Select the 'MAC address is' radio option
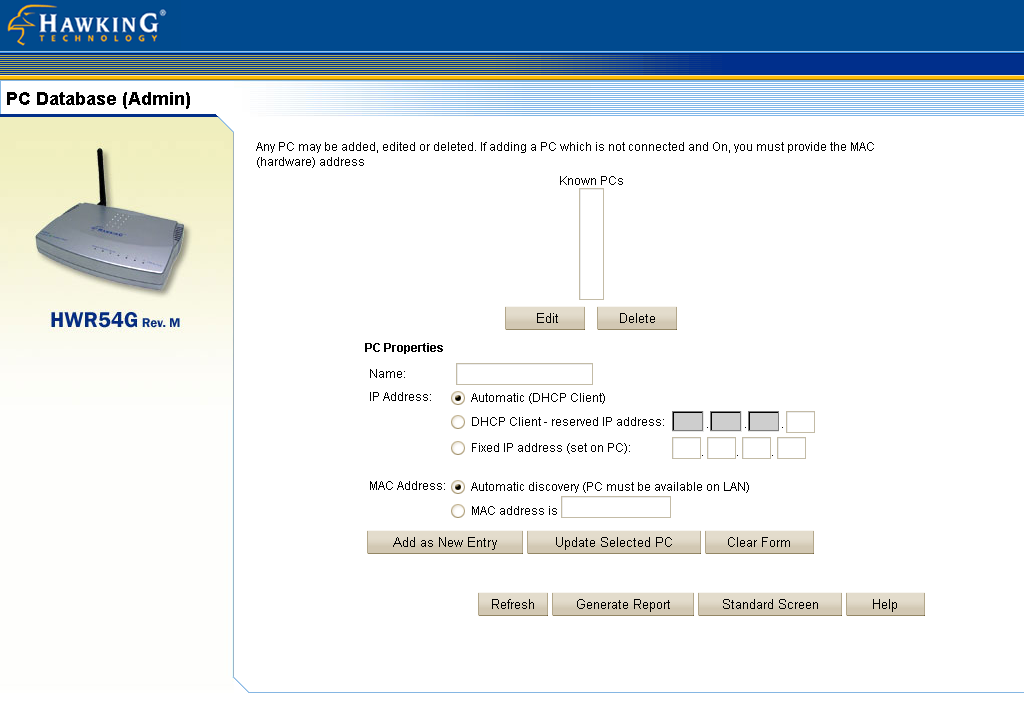This screenshot has width=1024, height=710. pyautogui.click(x=458, y=511)
